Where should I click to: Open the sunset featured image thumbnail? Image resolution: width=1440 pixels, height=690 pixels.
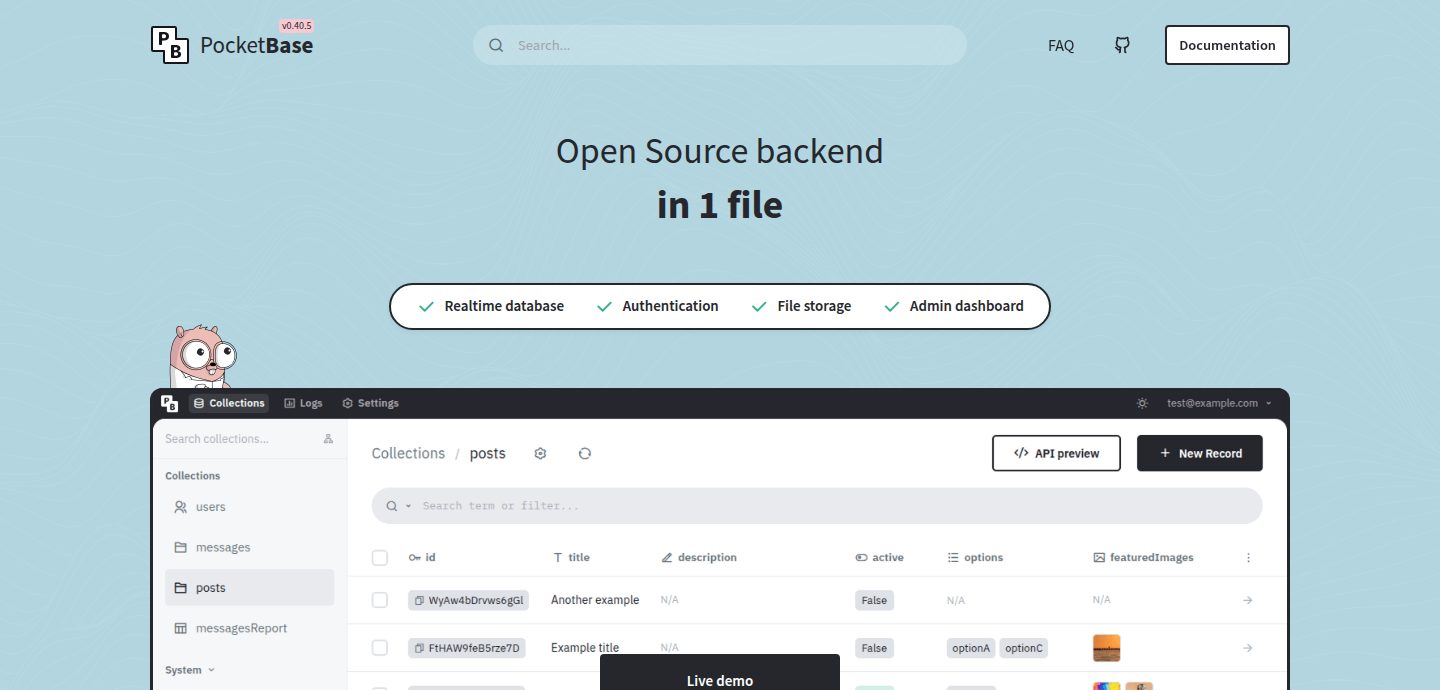point(1107,648)
